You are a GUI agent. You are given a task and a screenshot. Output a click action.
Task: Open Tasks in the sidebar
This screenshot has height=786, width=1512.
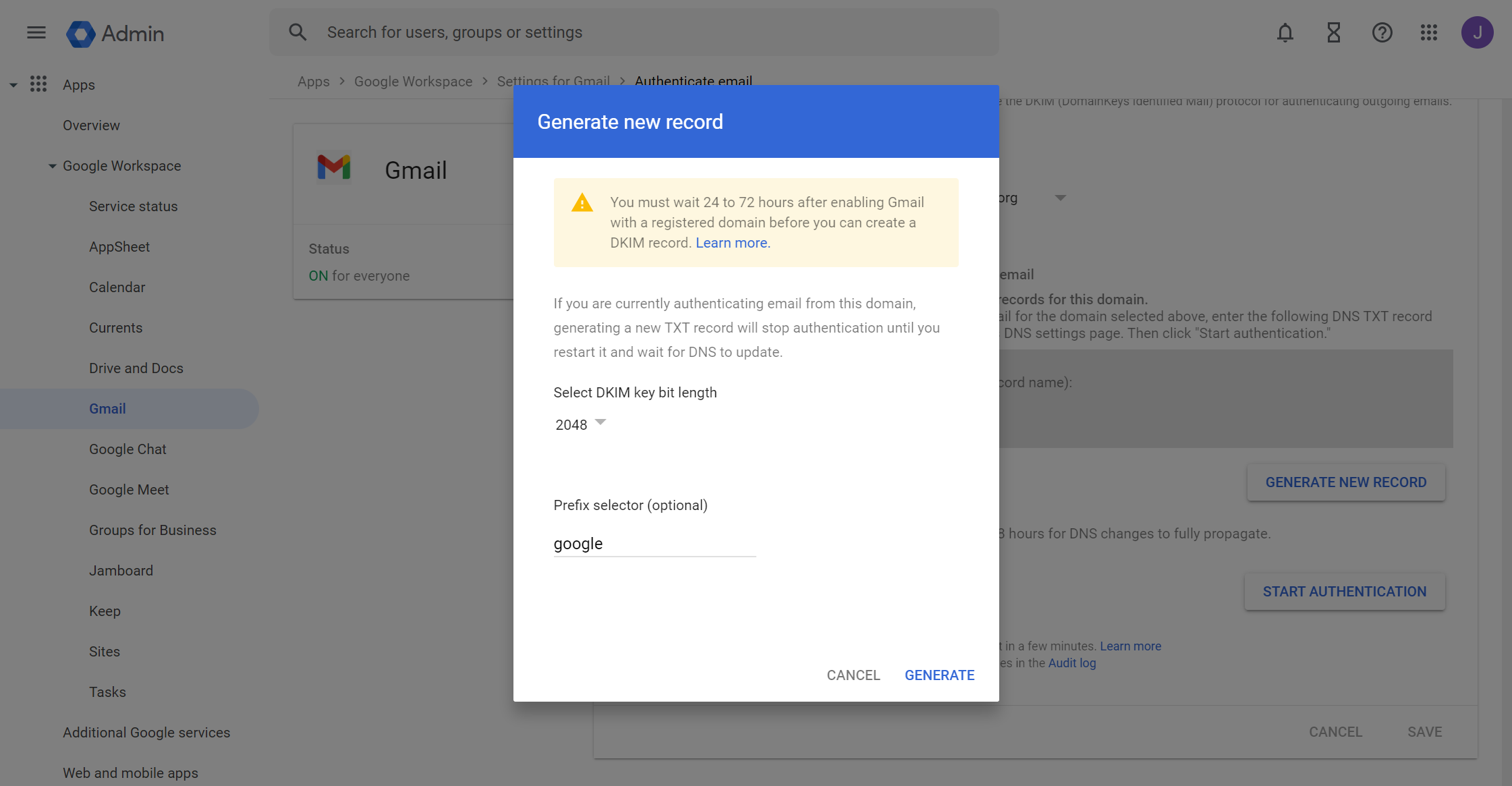(108, 692)
